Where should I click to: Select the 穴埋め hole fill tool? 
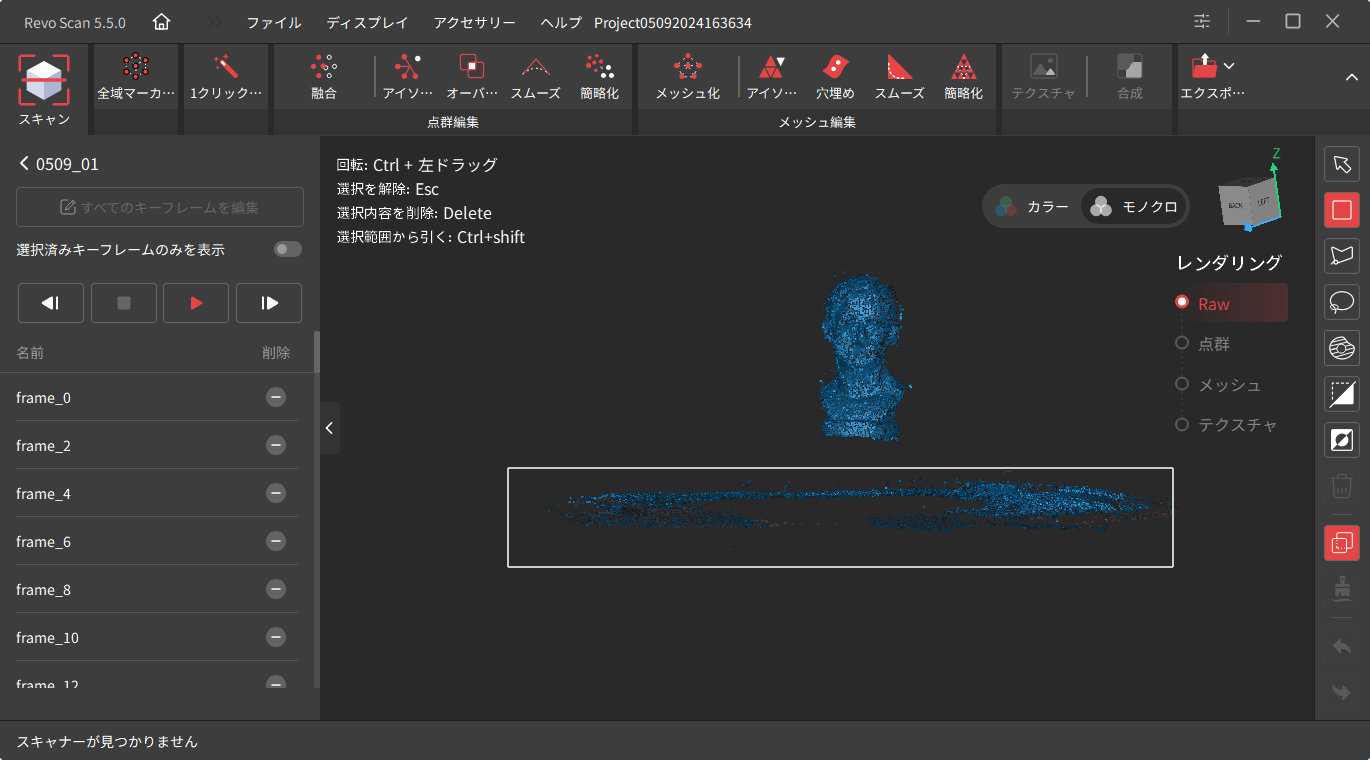[834, 68]
